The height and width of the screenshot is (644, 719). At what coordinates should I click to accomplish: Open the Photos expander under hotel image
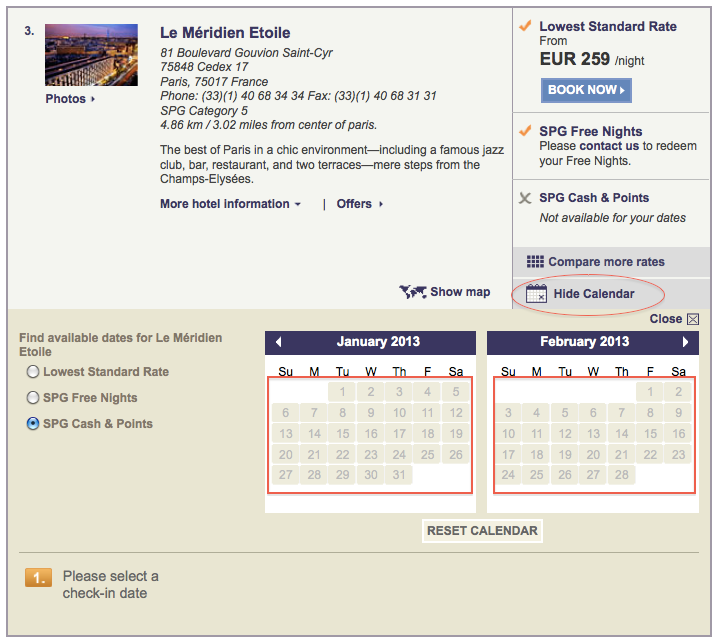coord(70,99)
